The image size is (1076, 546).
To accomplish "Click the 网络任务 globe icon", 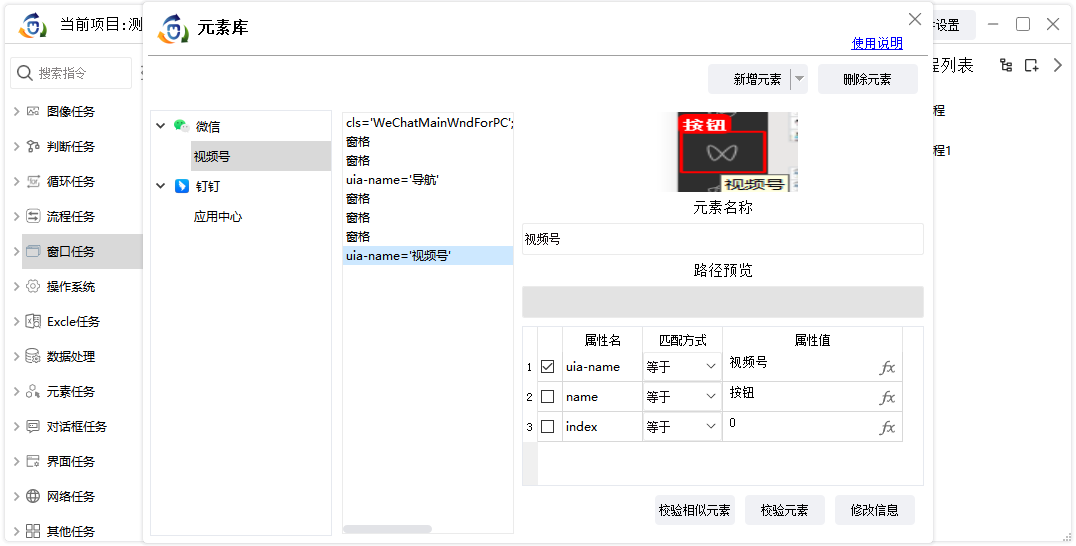I will (33, 496).
